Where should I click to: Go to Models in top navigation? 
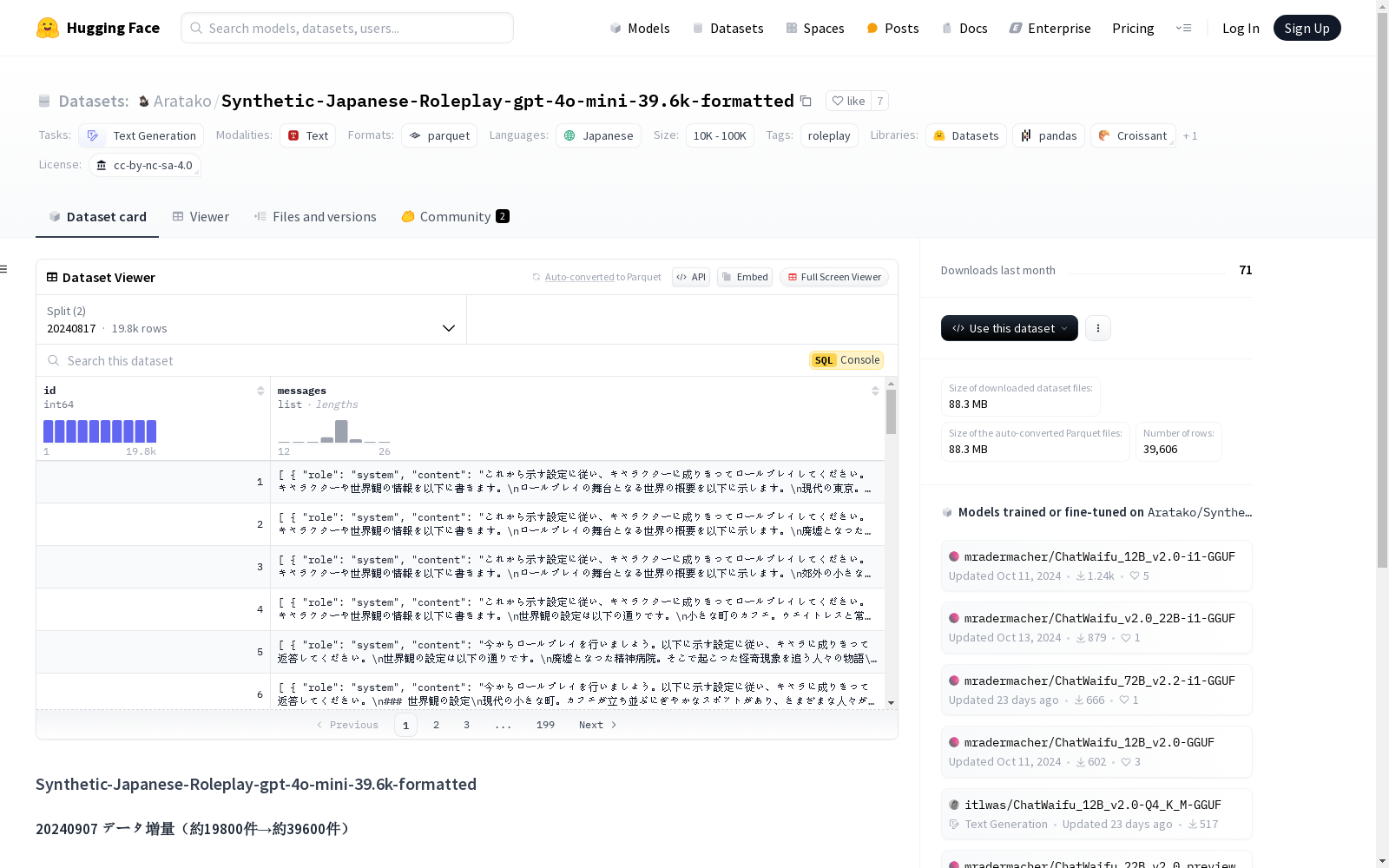point(640,28)
